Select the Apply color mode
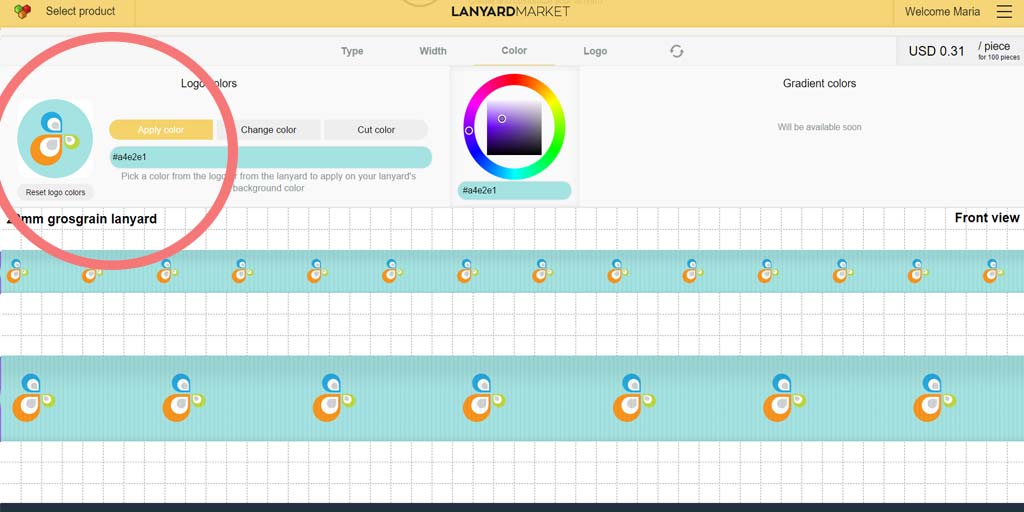 [161, 130]
